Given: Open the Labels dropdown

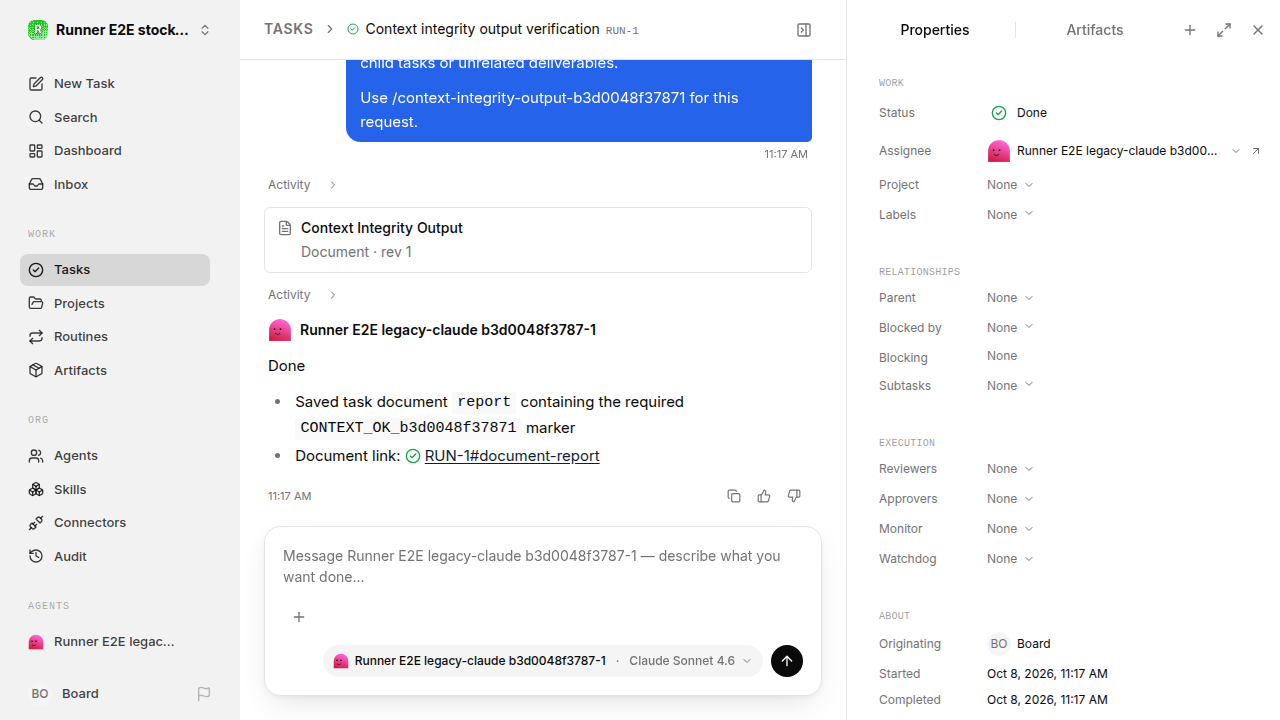Looking at the screenshot, I should click(1010, 215).
